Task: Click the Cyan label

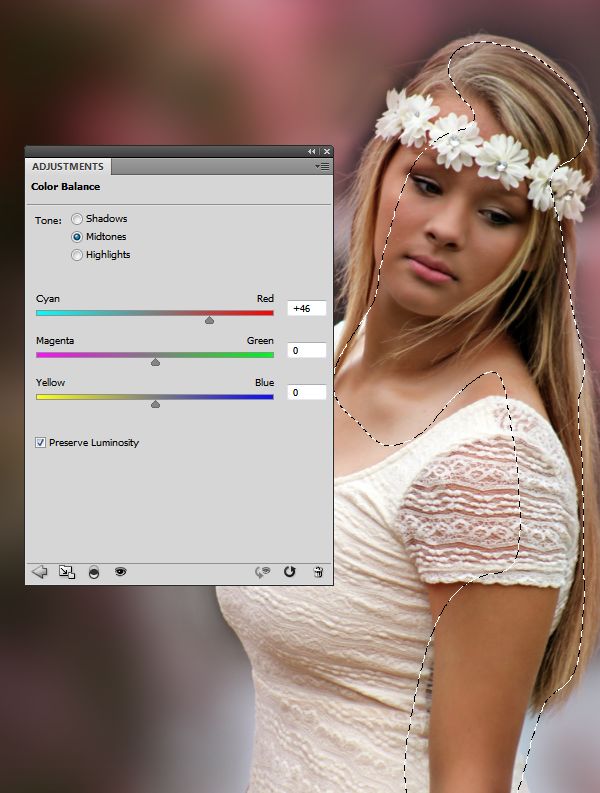Action: (x=48, y=299)
